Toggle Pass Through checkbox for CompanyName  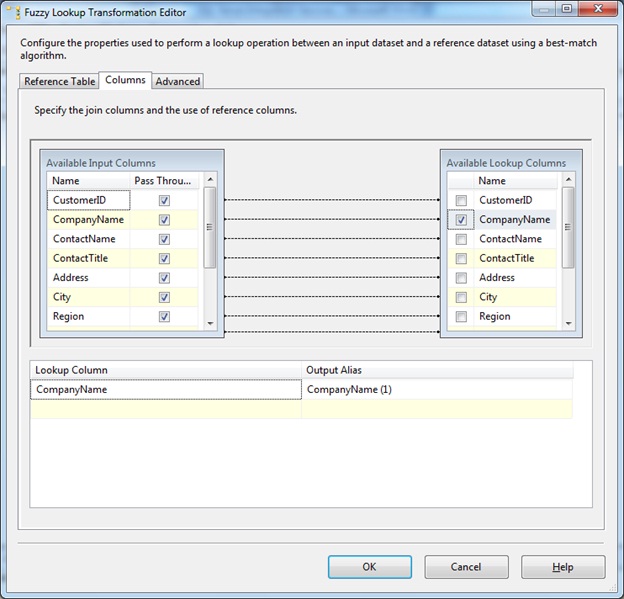[164, 220]
